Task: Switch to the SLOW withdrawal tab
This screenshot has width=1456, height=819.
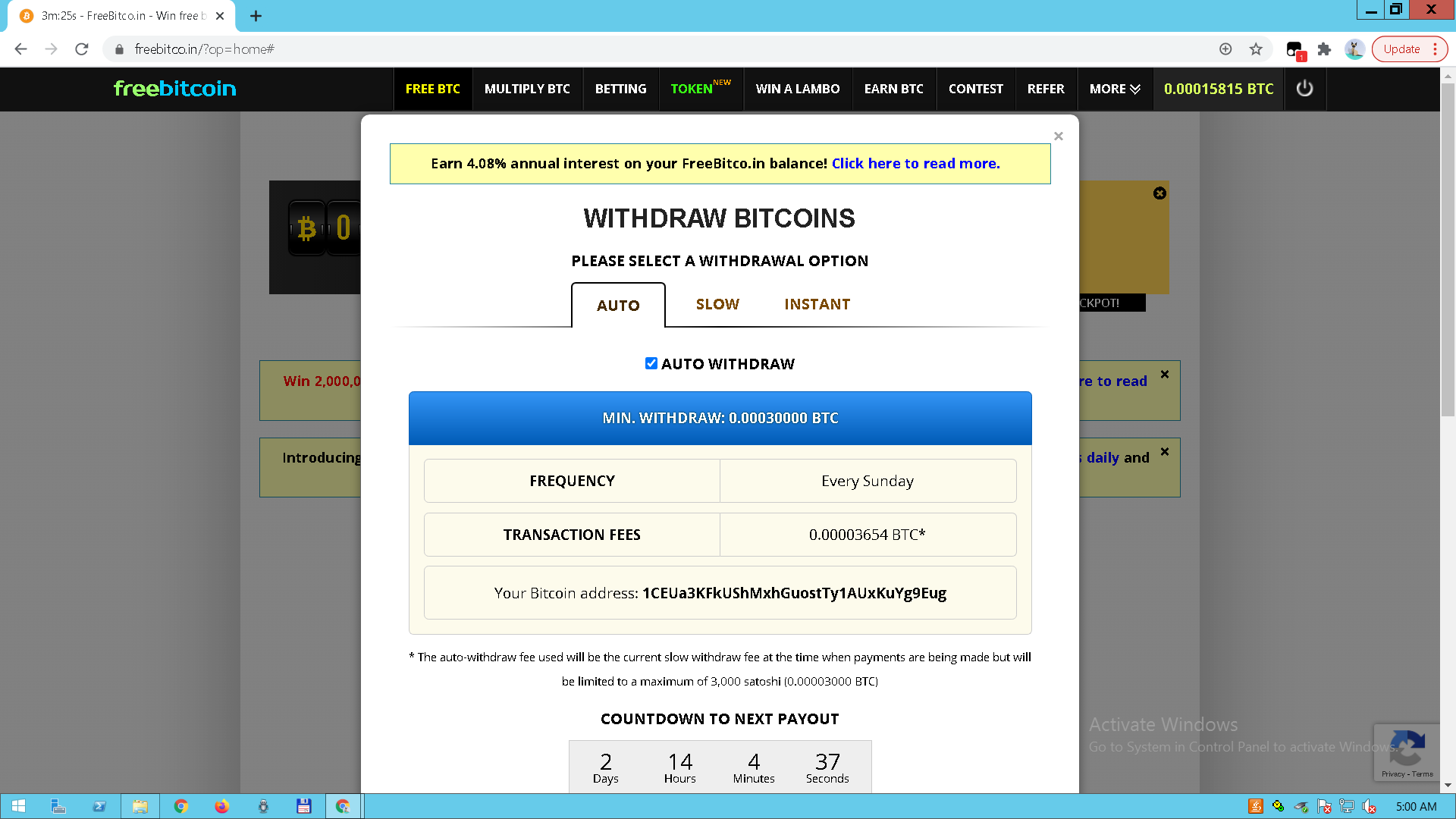Action: 717,304
